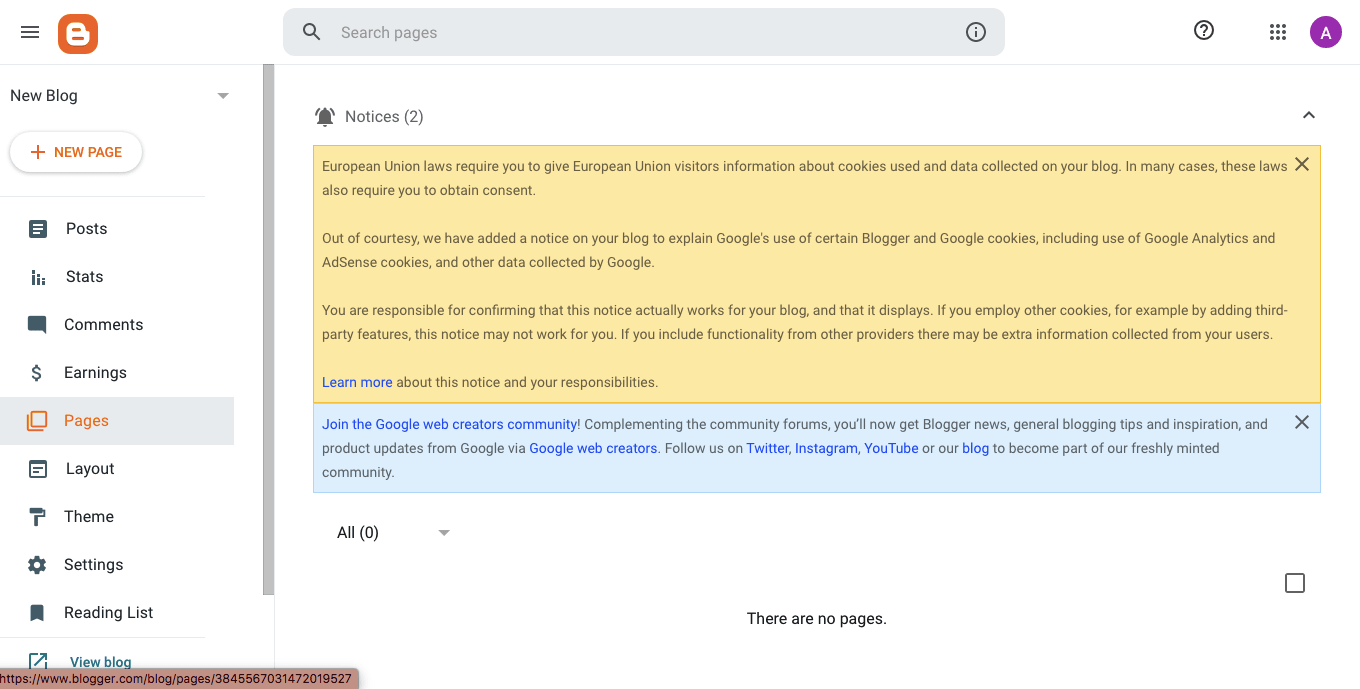This screenshot has width=1360, height=689.
Task: Click the Notices (2) heading
Action: [384, 117]
